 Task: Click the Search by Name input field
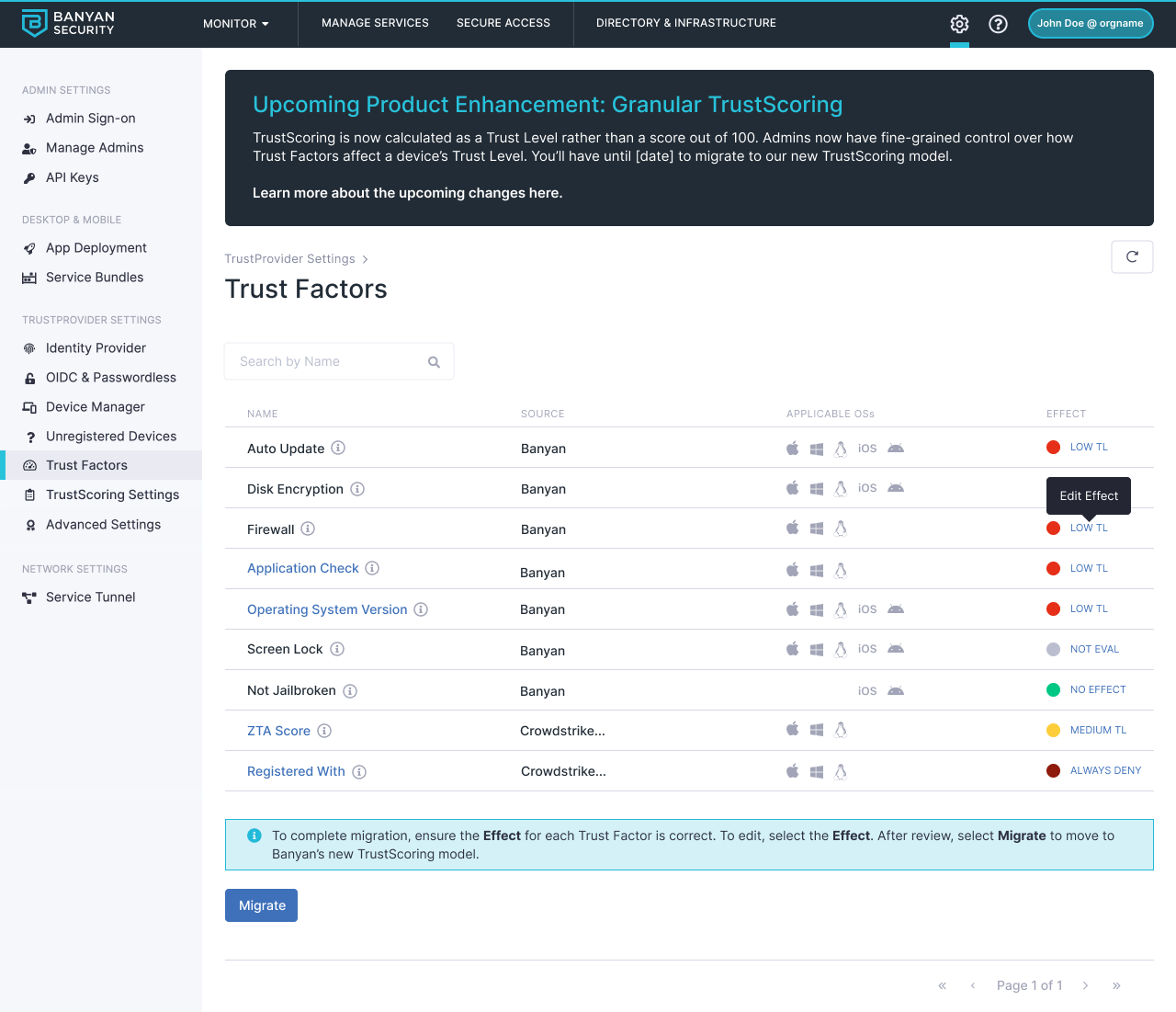[x=326, y=362]
